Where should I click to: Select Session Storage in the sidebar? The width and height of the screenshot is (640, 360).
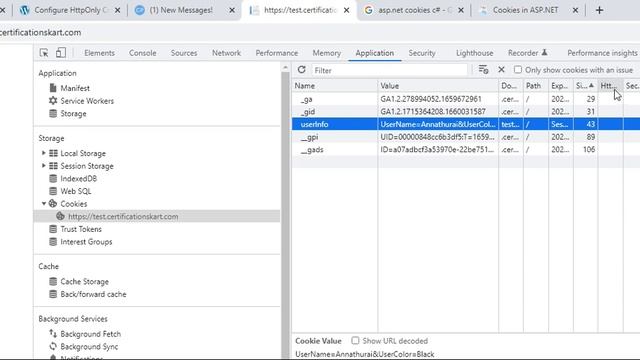(x=87, y=166)
